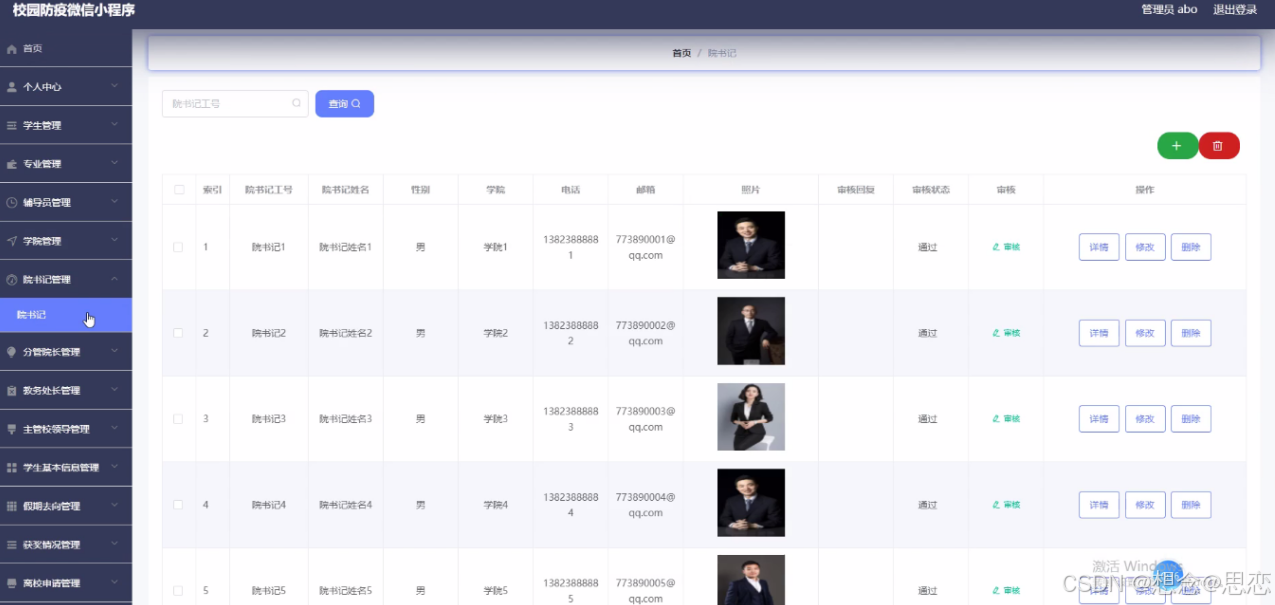Click the 获奖情况管理 sidebar icon
The height and width of the screenshot is (605, 1275).
coord(12,545)
